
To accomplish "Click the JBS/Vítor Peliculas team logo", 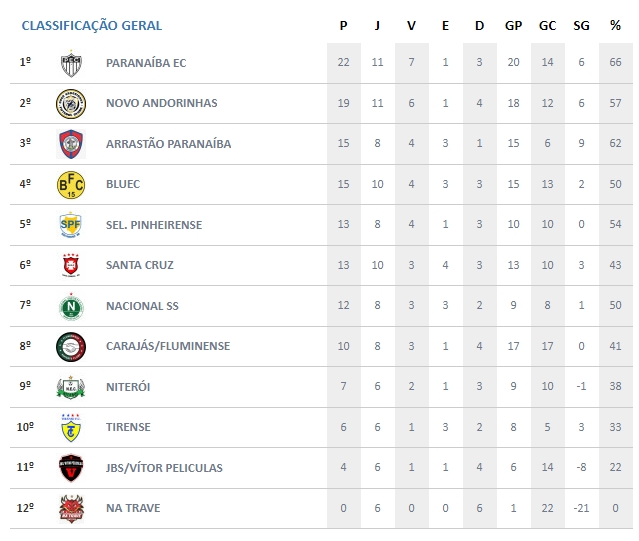I will pyautogui.click(x=71, y=468).
